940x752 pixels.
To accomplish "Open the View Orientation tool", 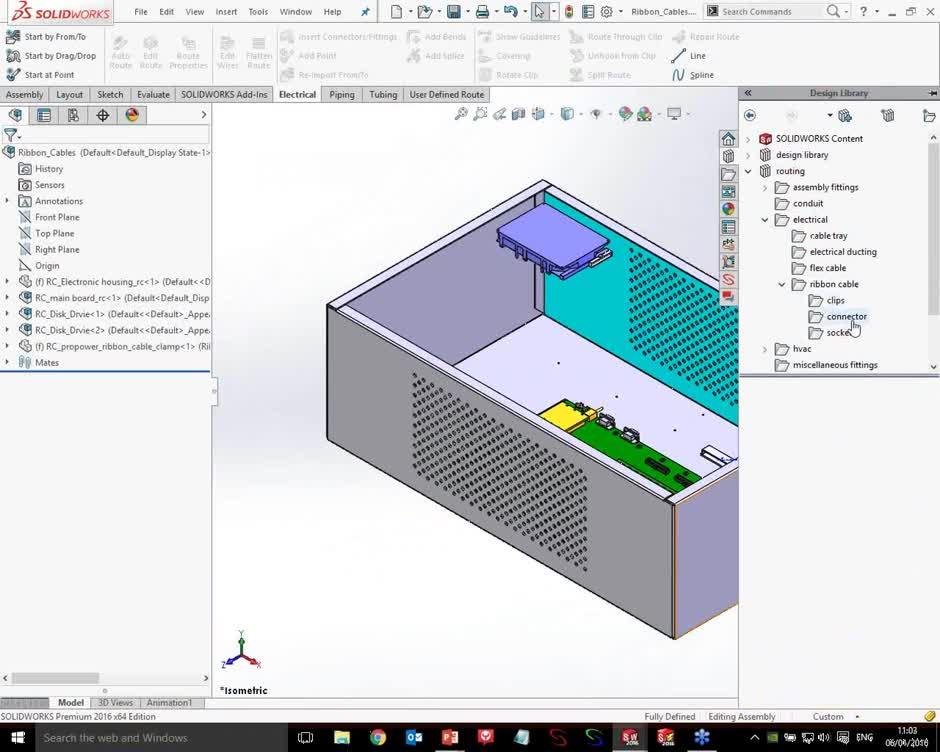I will 540,114.
